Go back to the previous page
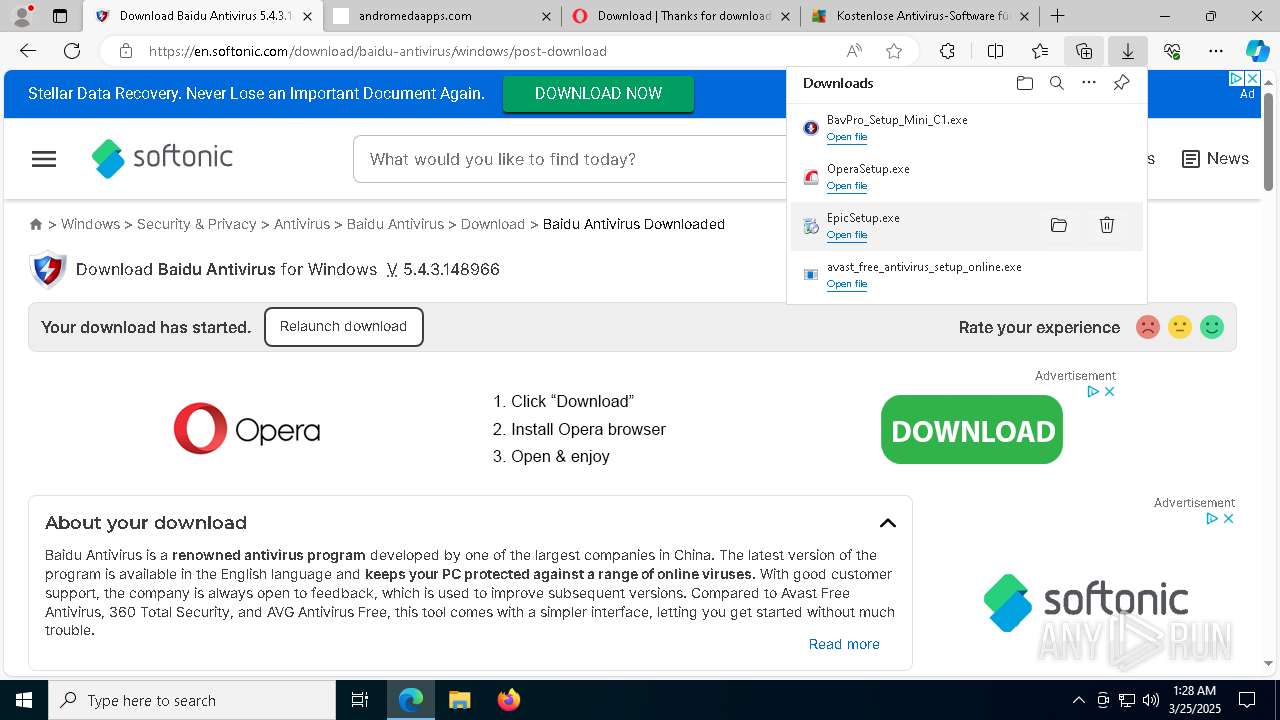Image resolution: width=1280 pixels, height=720 pixels. click(28, 51)
